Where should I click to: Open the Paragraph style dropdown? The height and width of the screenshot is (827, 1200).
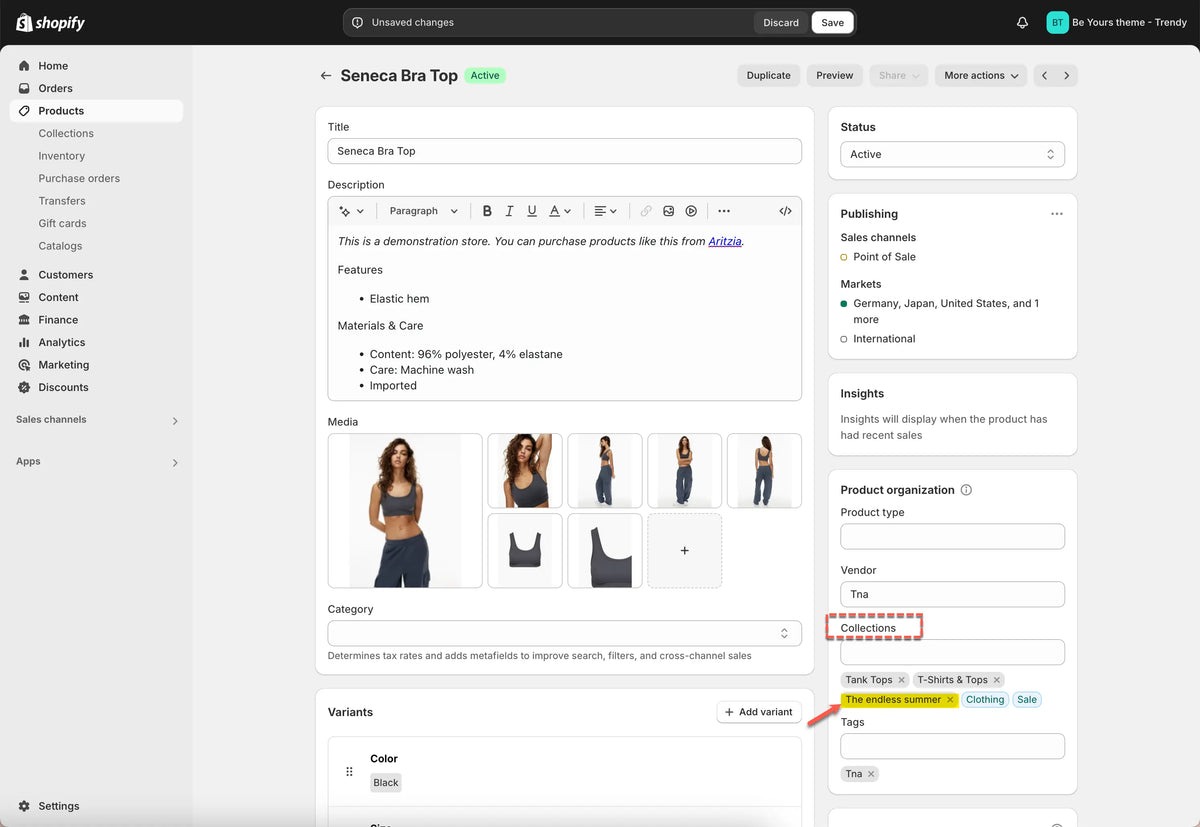(x=423, y=211)
